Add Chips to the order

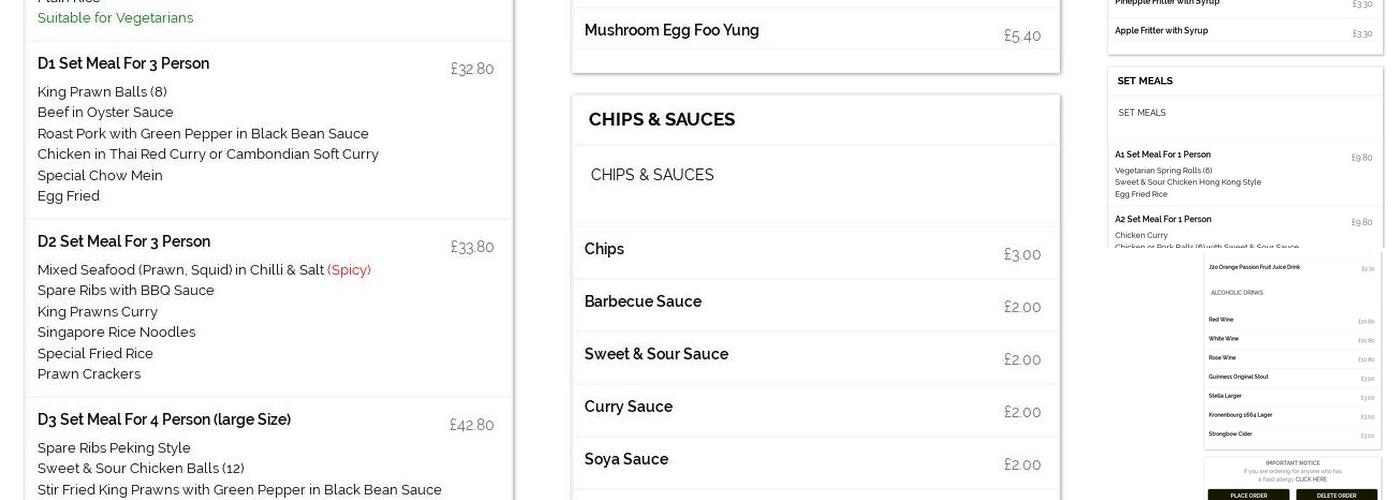pos(604,250)
